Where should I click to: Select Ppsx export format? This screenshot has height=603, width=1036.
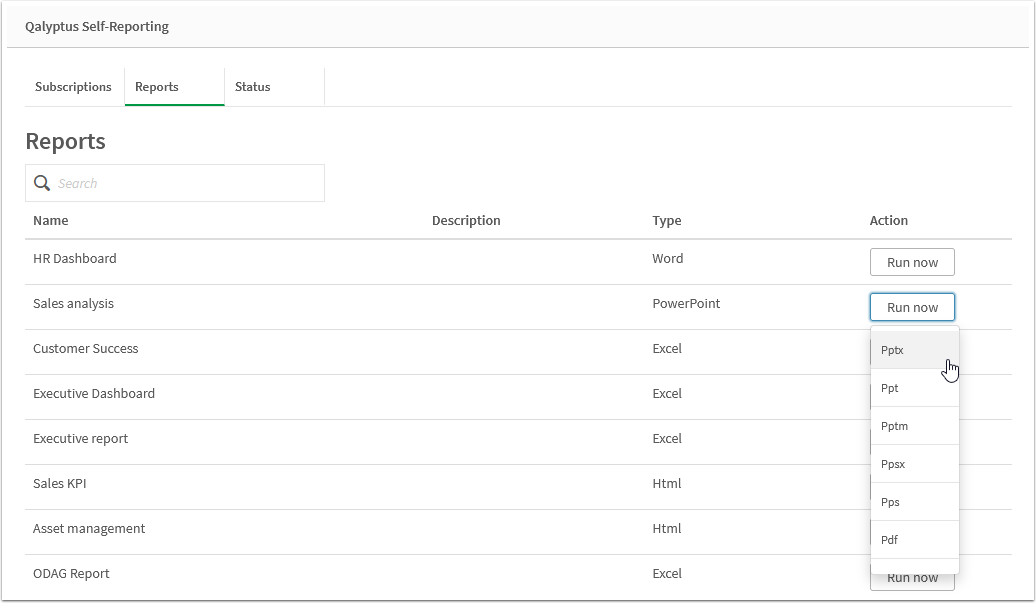892,464
